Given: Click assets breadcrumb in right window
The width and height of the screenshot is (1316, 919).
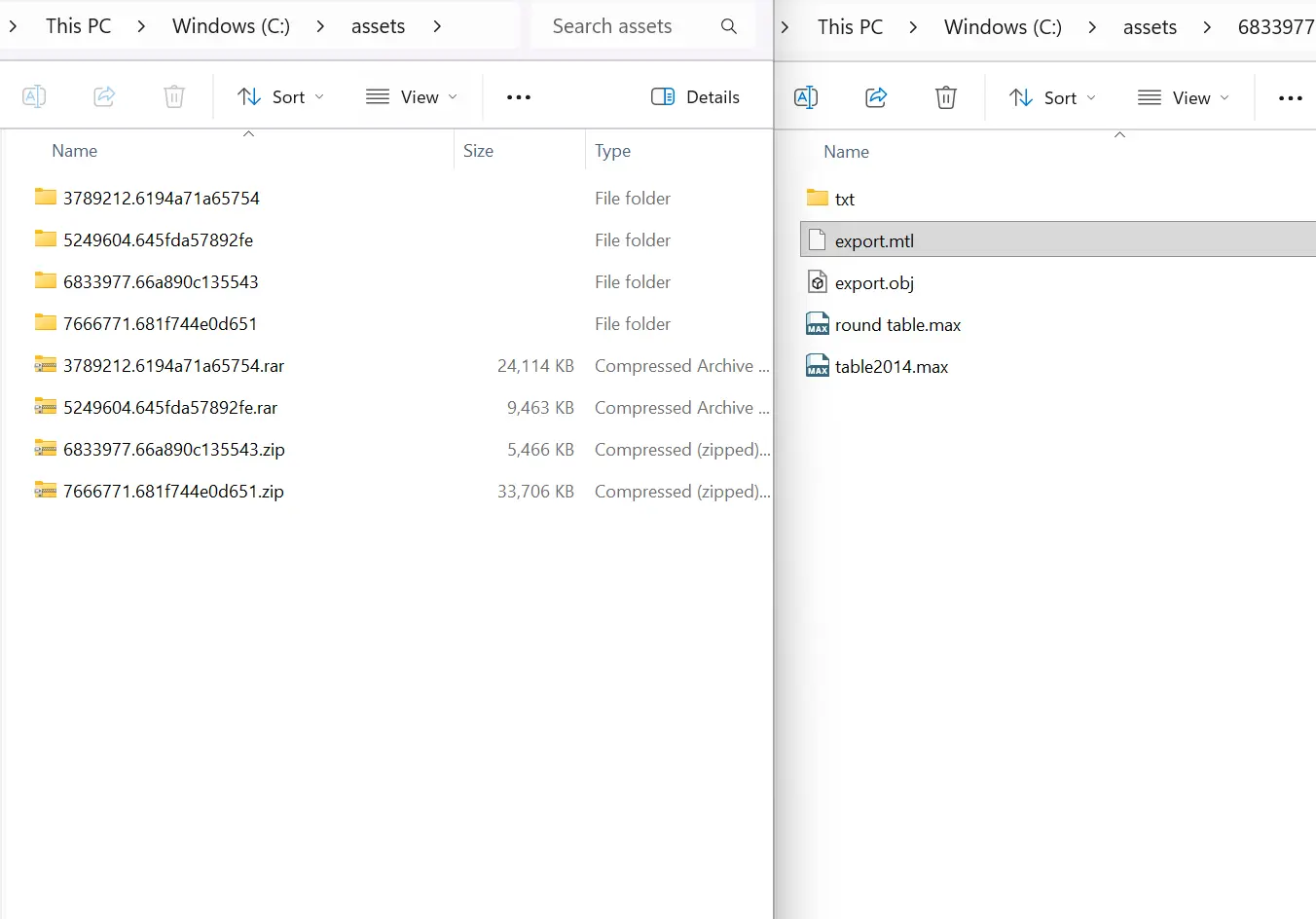Looking at the screenshot, I should 1150,27.
